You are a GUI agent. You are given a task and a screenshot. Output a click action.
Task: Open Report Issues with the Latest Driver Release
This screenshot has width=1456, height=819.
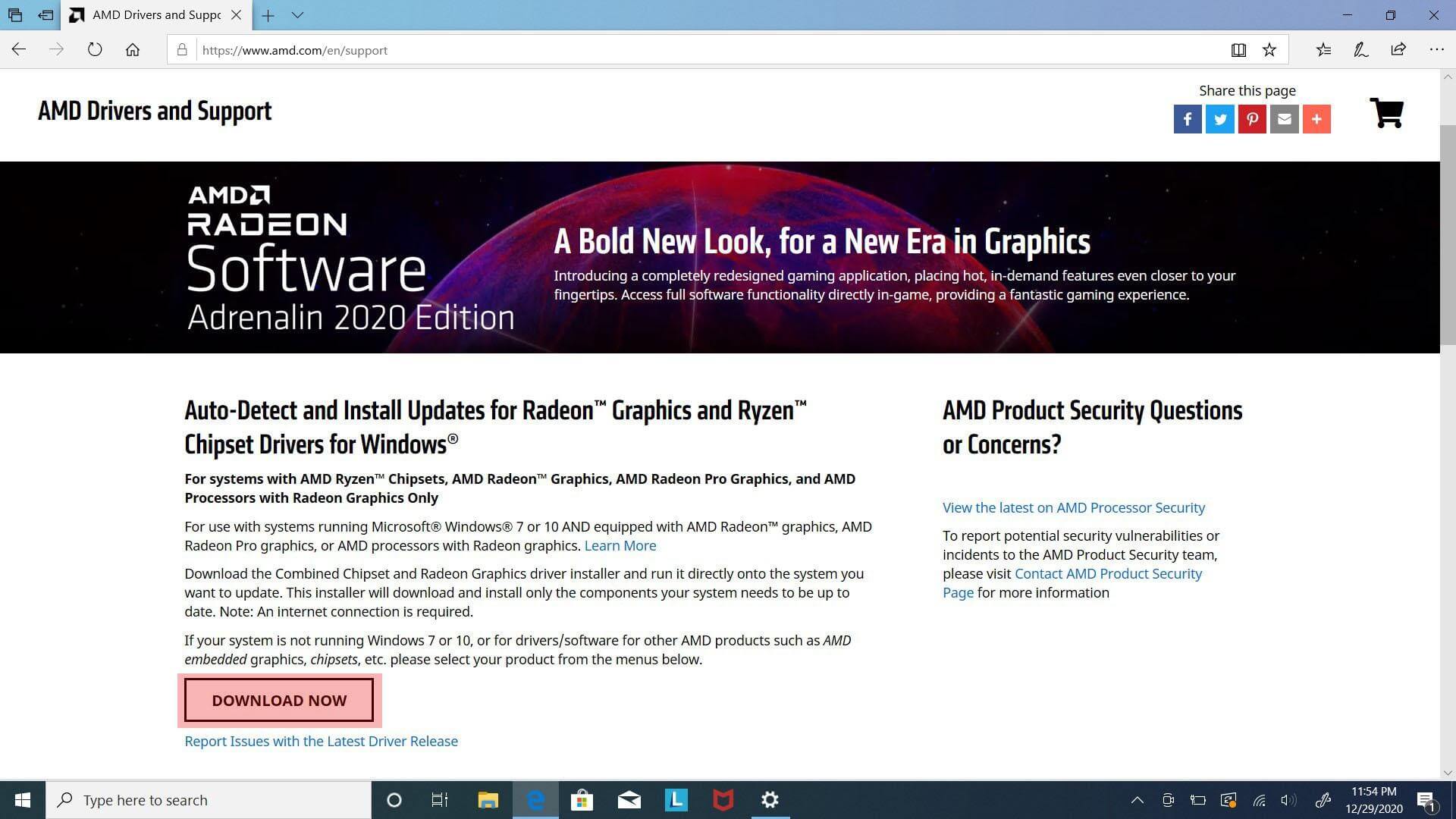pos(321,741)
